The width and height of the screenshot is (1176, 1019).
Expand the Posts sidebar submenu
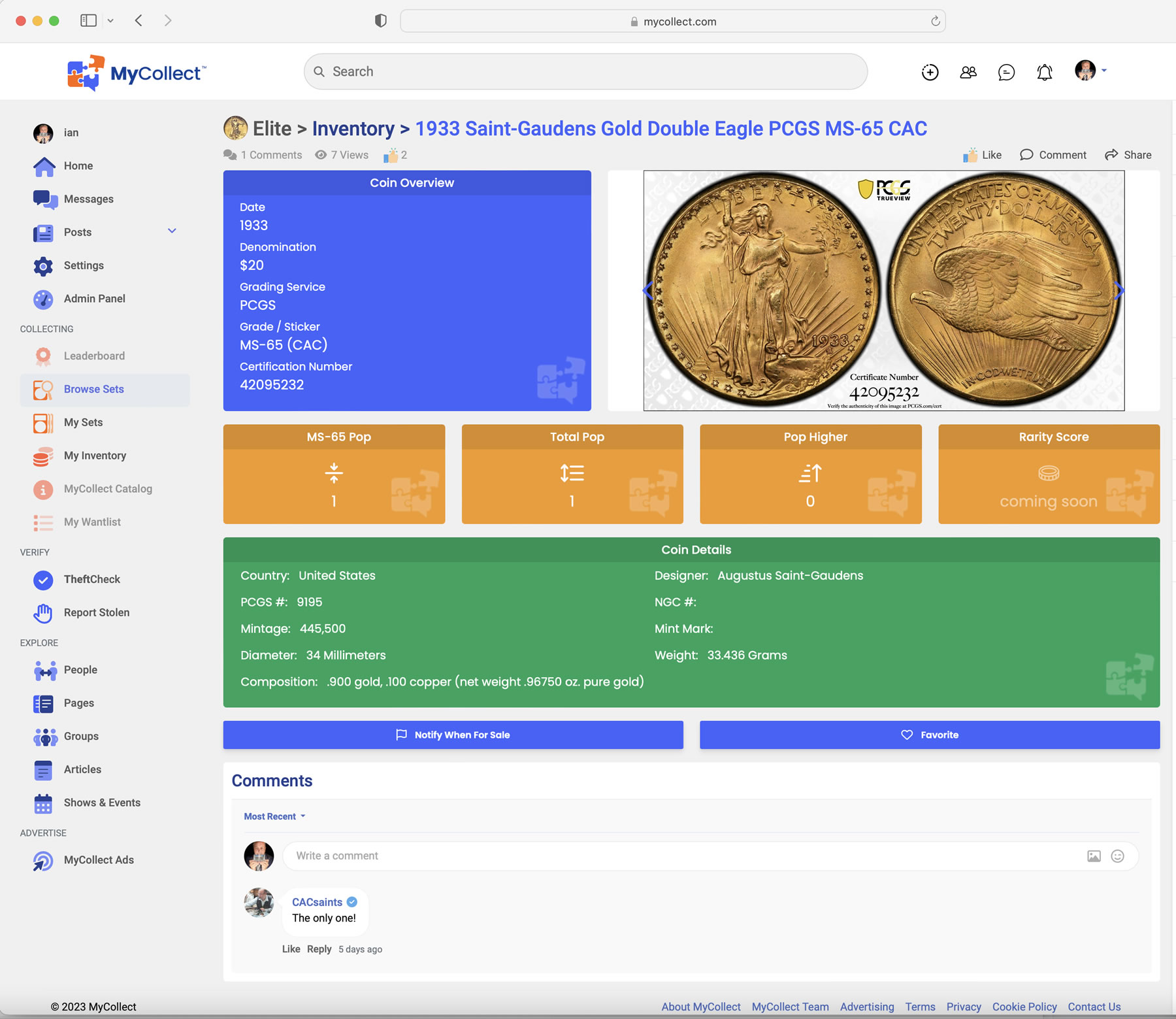(172, 231)
